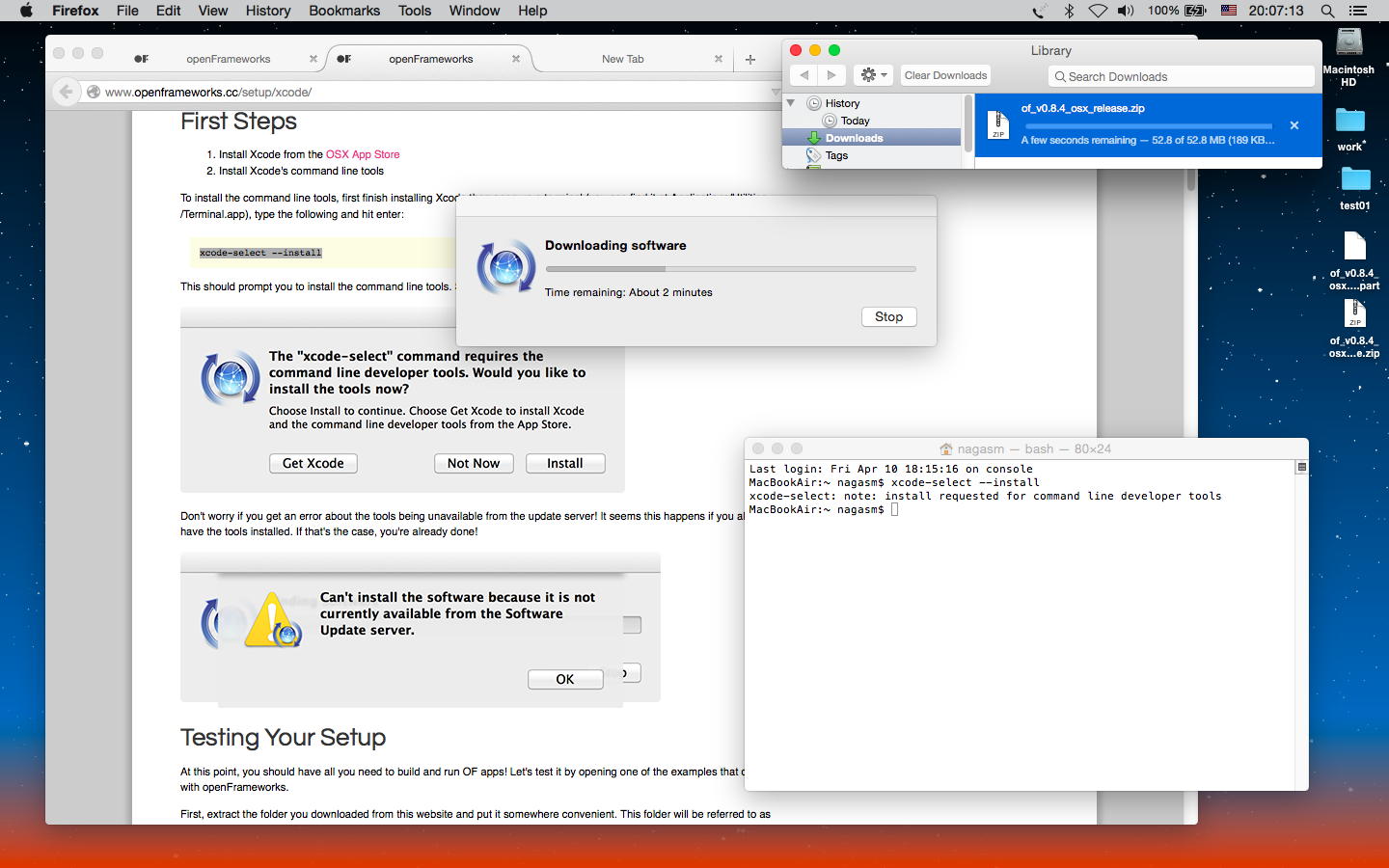Screen dimensions: 1389x868
Task: Open the volume control icon
Action: (1126, 11)
